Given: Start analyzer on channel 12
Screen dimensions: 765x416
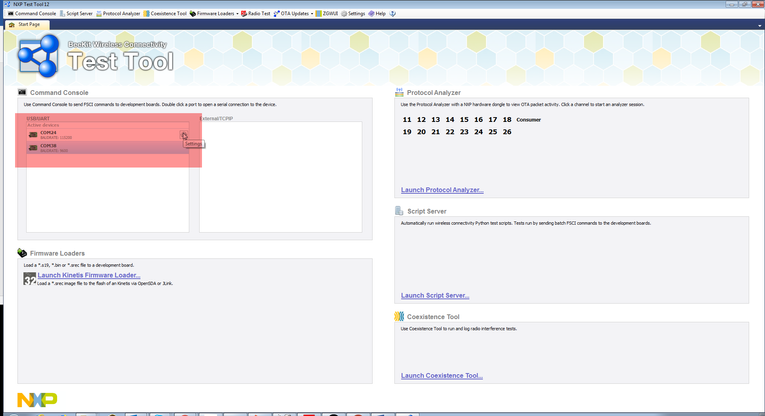Looking at the screenshot, I should click(422, 119).
